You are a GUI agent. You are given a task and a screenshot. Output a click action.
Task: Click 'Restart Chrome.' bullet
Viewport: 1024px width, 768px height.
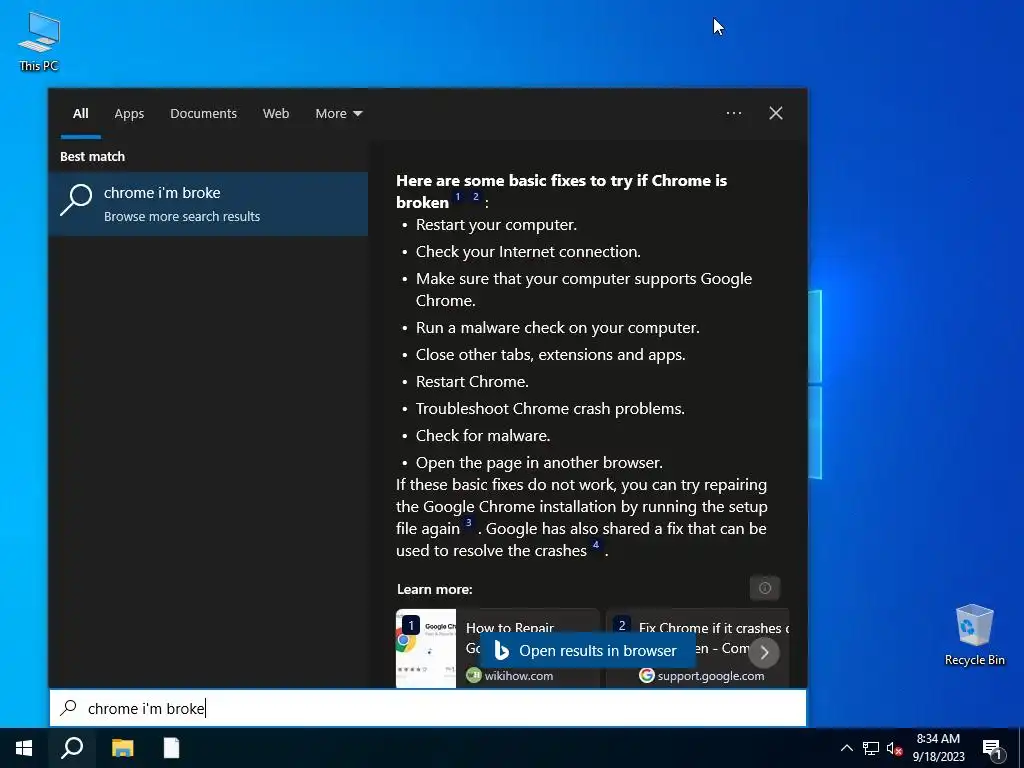[x=472, y=381]
